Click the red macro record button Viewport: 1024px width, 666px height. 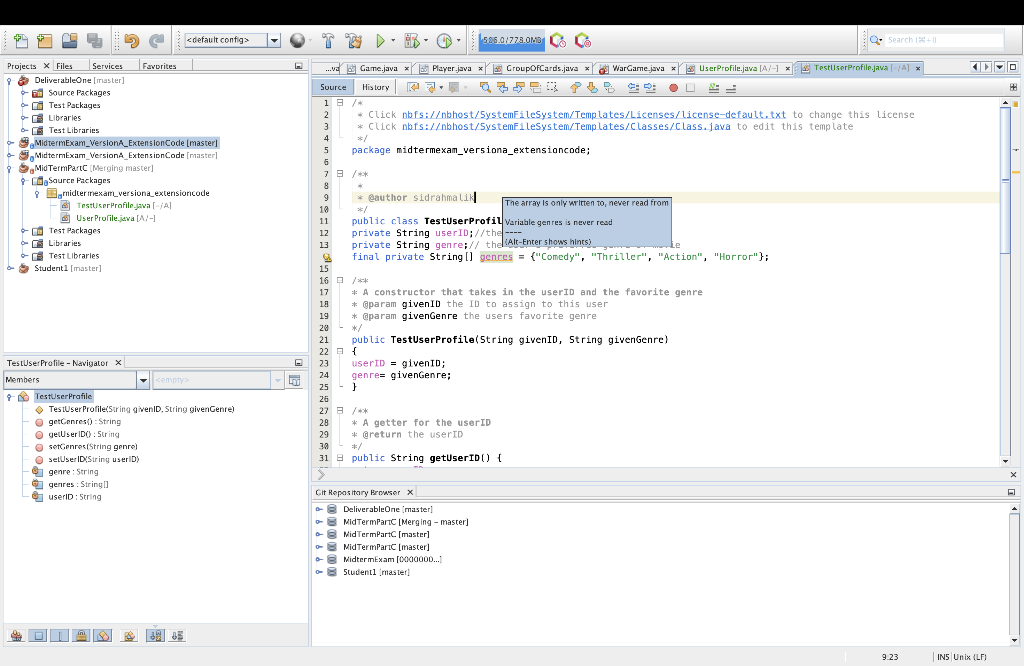pos(674,88)
